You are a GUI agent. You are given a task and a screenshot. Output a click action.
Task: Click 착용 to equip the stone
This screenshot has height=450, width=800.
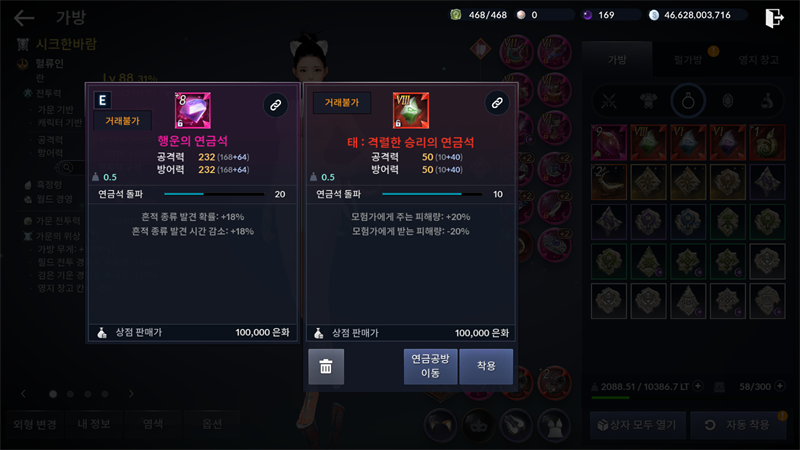[x=486, y=366]
